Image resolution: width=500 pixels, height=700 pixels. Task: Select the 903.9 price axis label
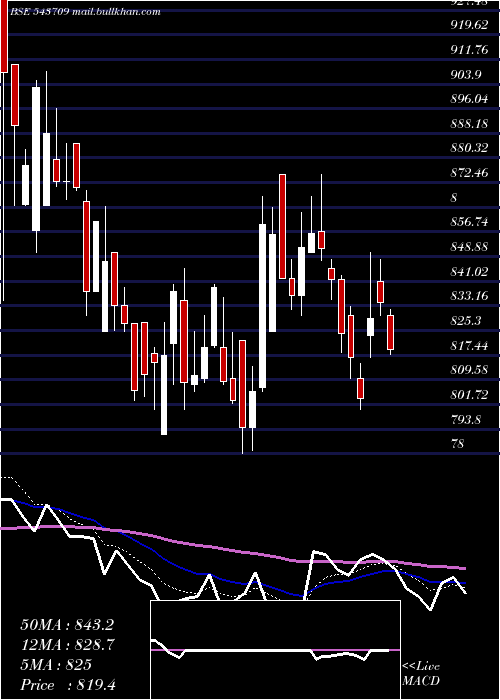coord(466,75)
